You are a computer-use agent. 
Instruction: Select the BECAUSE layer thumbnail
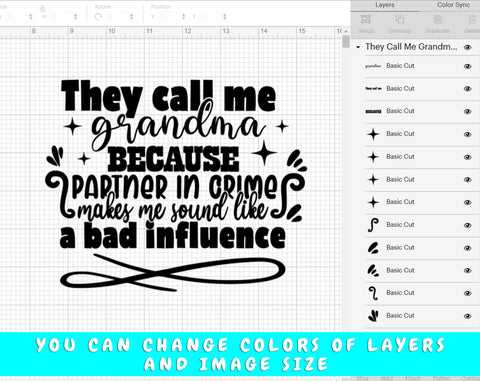373,111
